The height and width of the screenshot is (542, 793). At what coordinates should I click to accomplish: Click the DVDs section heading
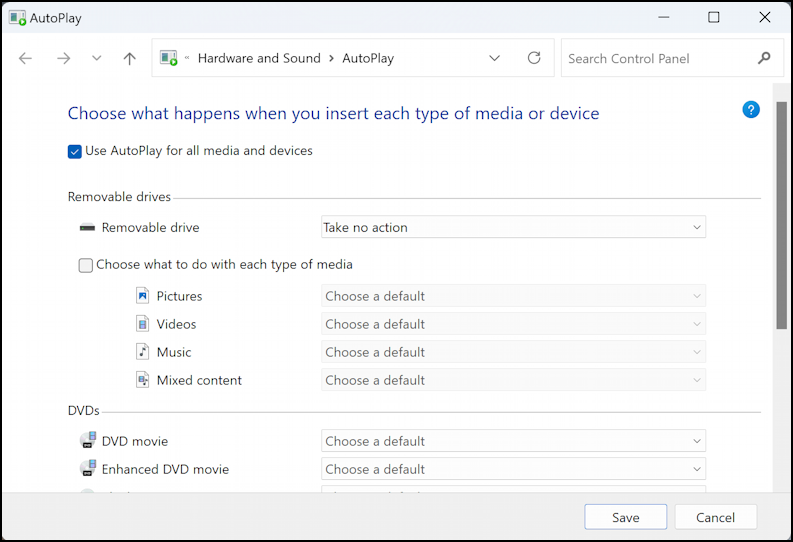pyautogui.click(x=83, y=411)
